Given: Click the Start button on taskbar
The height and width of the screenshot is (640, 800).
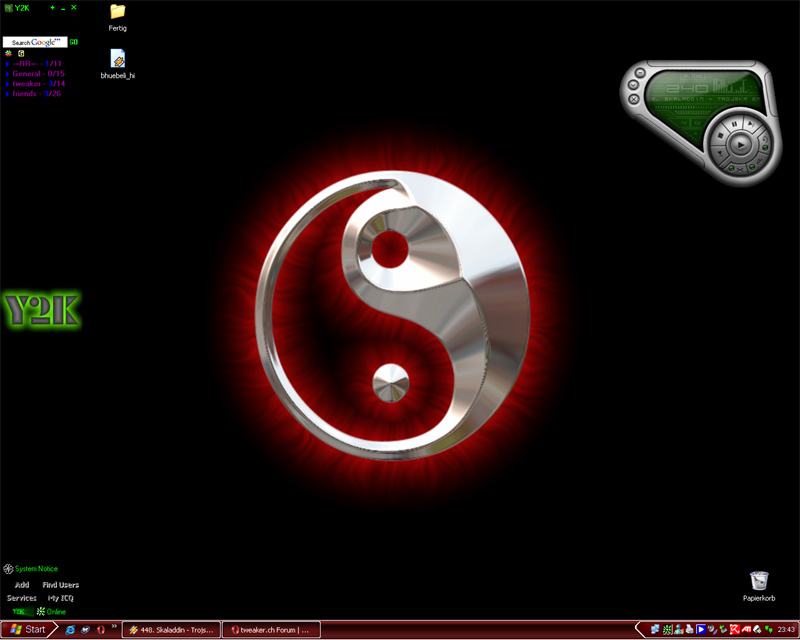Looking at the screenshot, I should 27,629.
